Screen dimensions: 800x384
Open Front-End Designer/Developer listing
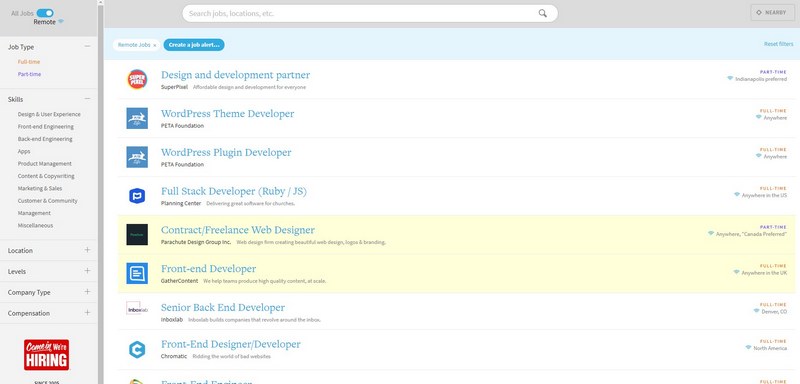231,344
